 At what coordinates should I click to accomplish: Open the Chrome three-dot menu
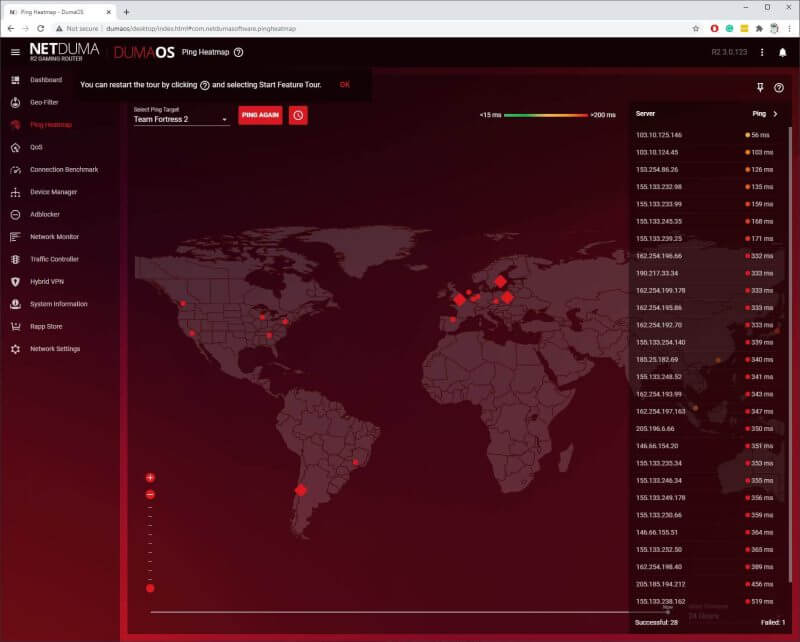[x=789, y=29]
